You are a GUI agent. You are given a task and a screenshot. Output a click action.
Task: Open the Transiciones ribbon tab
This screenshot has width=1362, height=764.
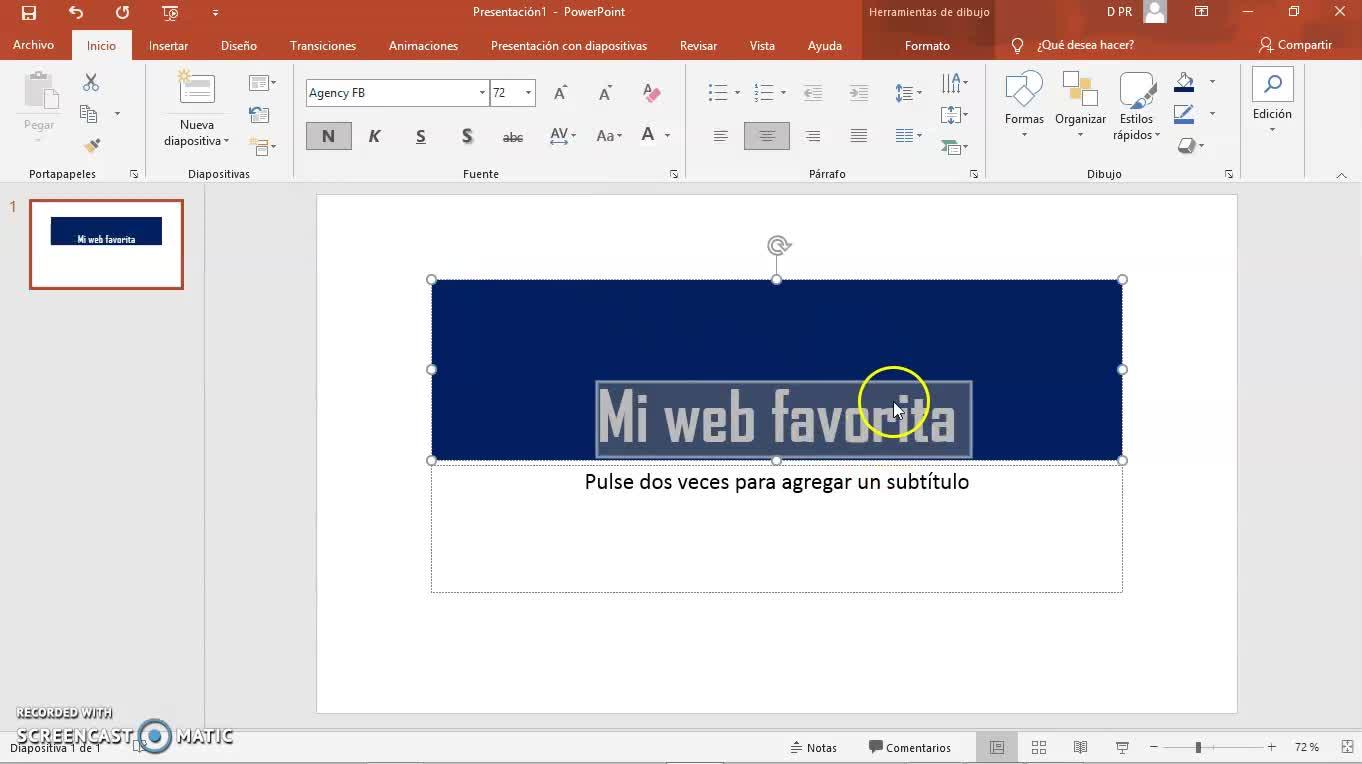(322, 45)
